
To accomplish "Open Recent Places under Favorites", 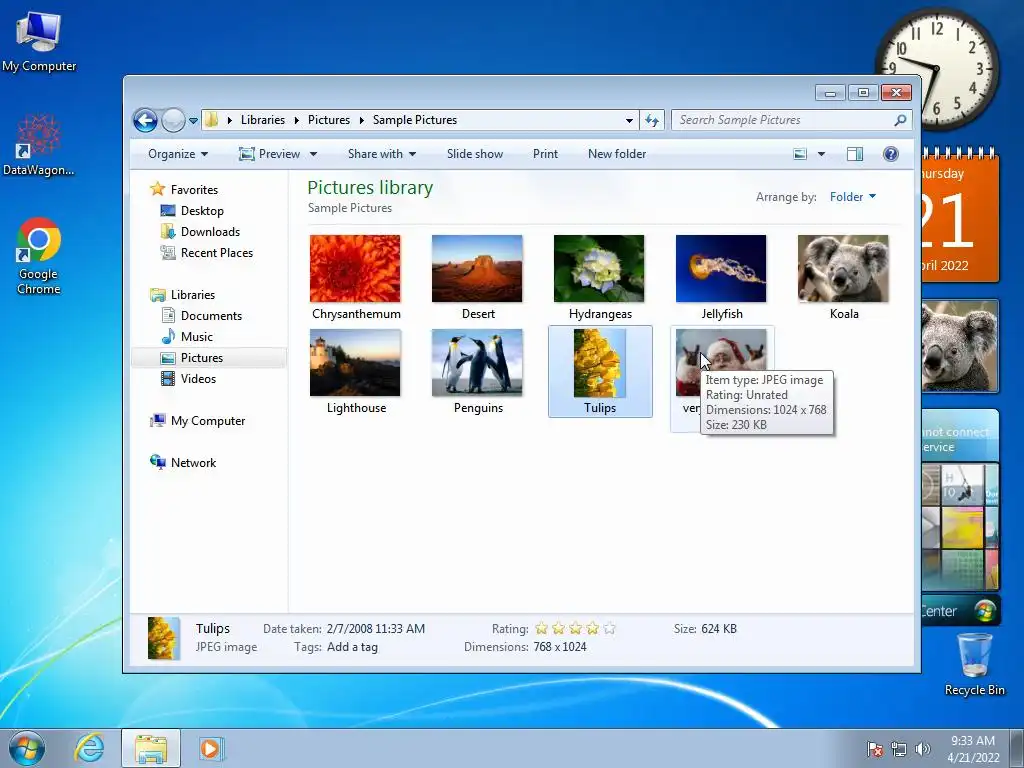I will (x=216, y=253).
